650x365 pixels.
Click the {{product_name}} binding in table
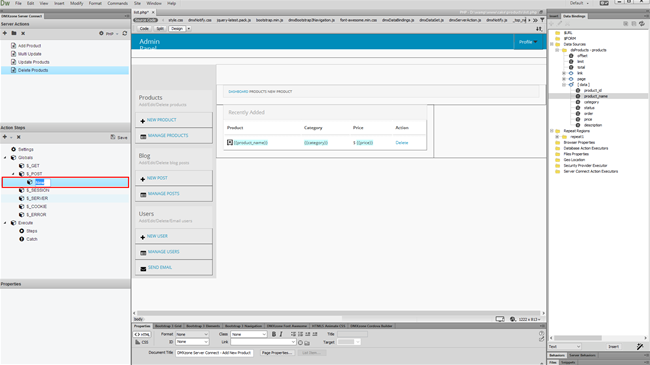(251, 143)
